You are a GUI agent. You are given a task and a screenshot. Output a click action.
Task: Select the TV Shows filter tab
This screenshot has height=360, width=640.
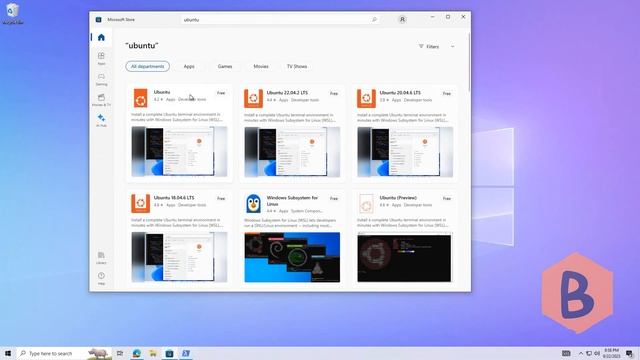297,66
